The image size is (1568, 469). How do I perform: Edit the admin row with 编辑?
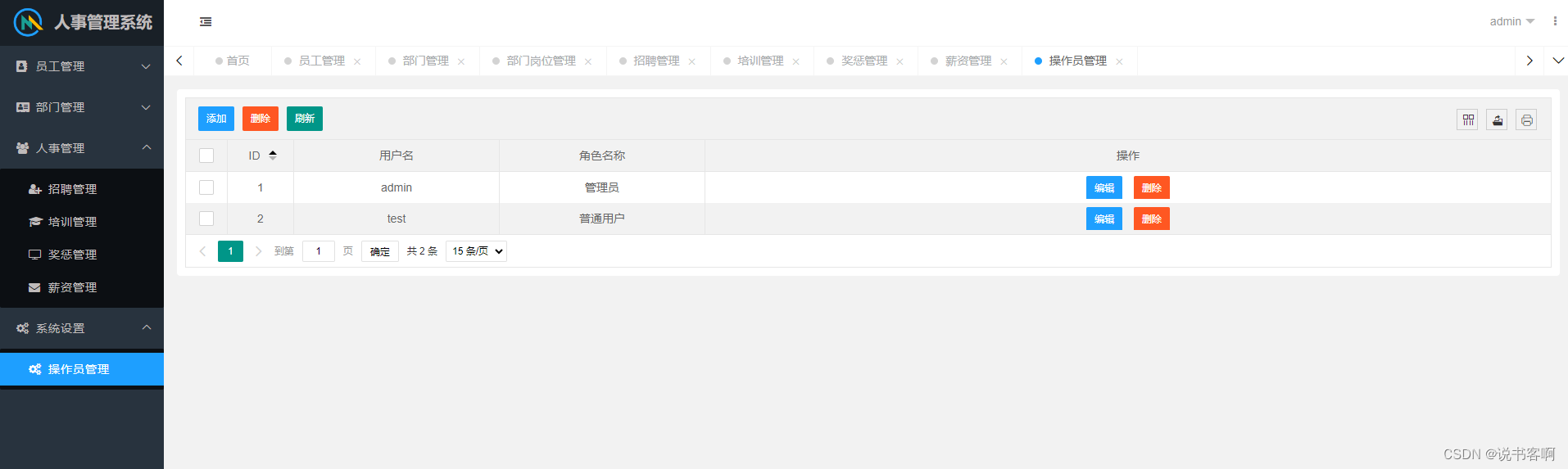pos(1104,187)
